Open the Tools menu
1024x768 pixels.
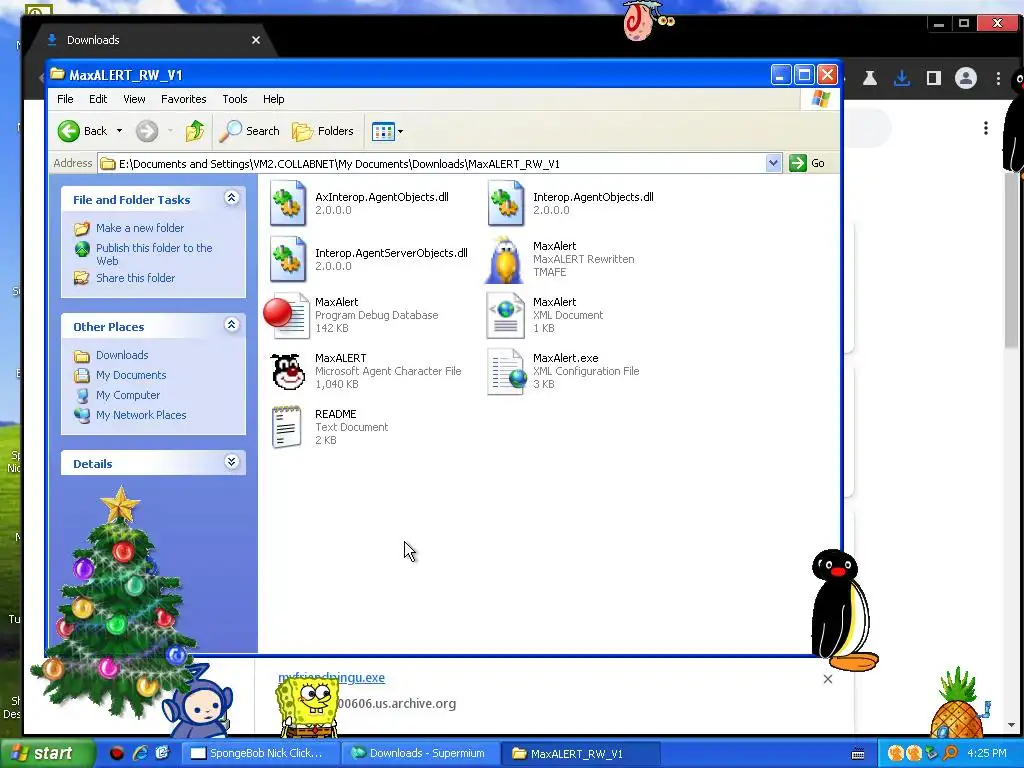(234, 99)
